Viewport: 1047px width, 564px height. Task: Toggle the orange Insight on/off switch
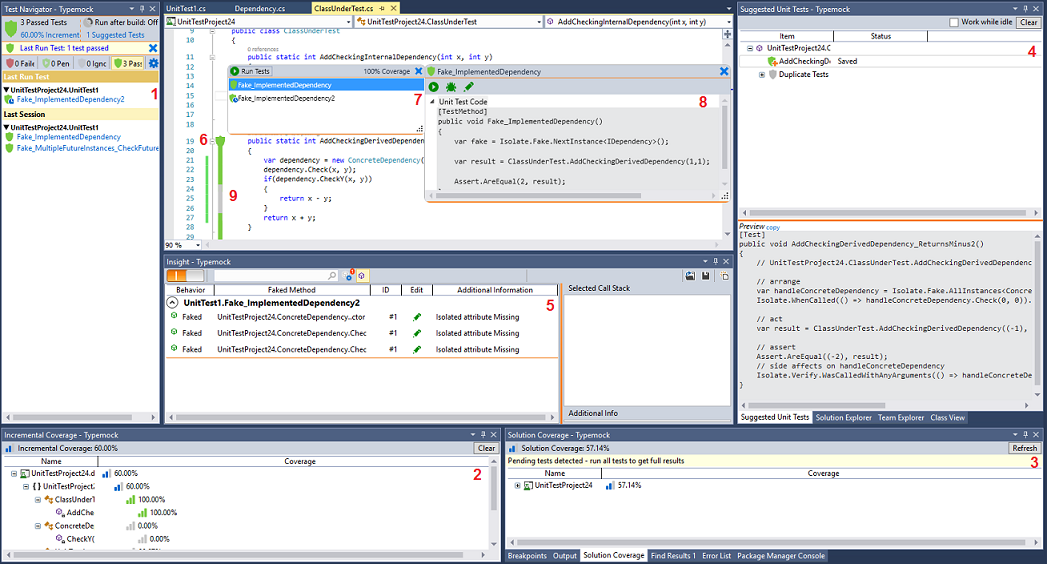coord(185,275)
